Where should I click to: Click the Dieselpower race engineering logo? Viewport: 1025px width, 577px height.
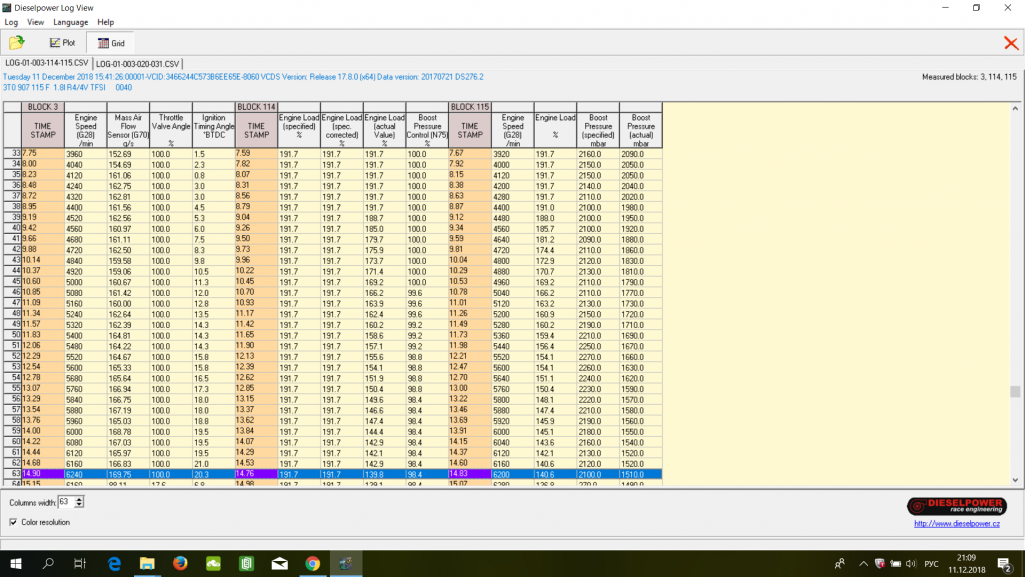coord(956,506)
